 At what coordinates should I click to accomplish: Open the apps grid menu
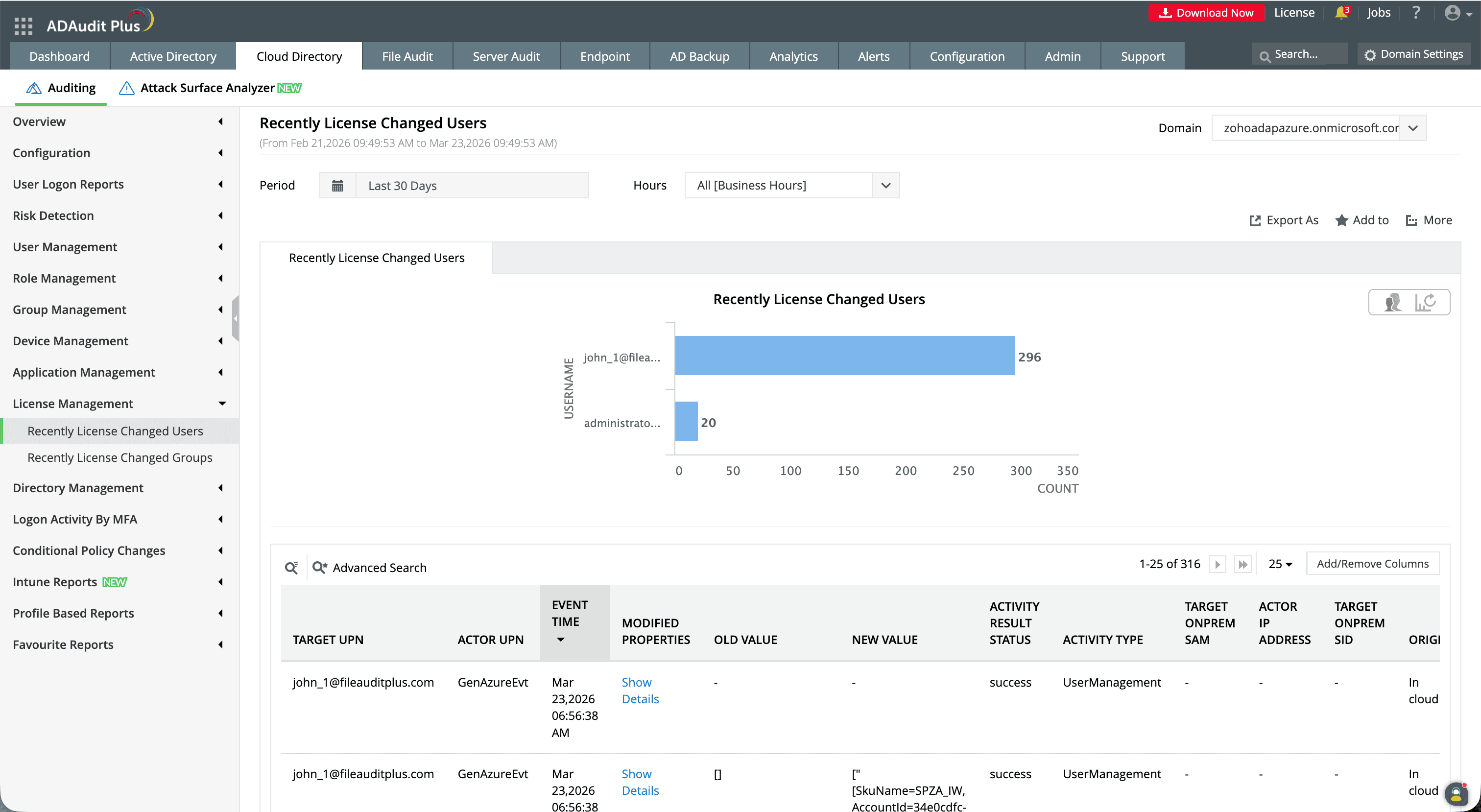click(23, 26)
